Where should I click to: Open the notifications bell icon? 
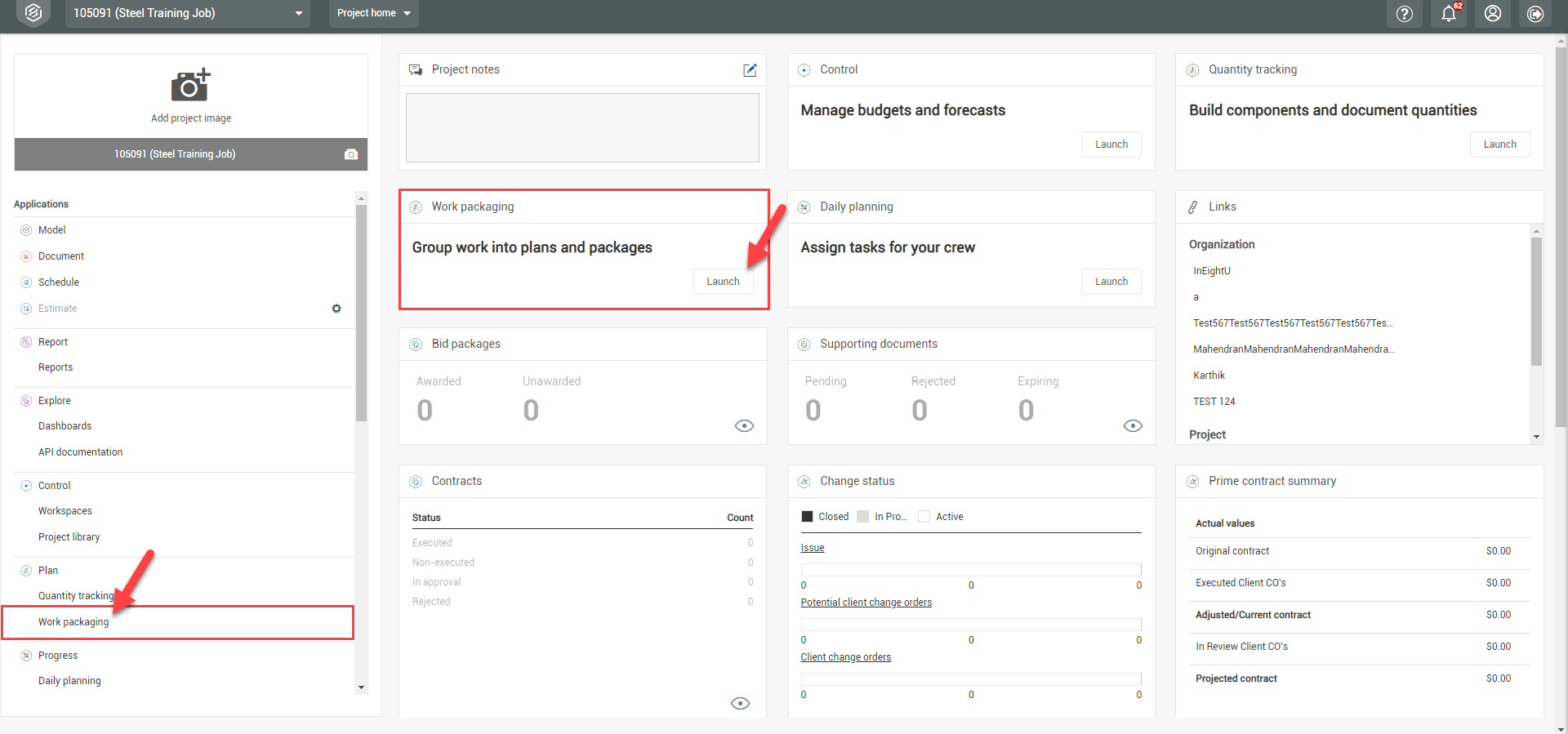pos(1448,14)
